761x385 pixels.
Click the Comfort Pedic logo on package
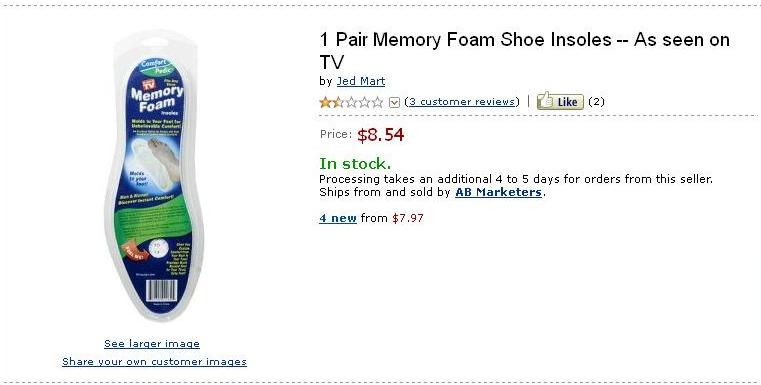click(x=153, y=67)
